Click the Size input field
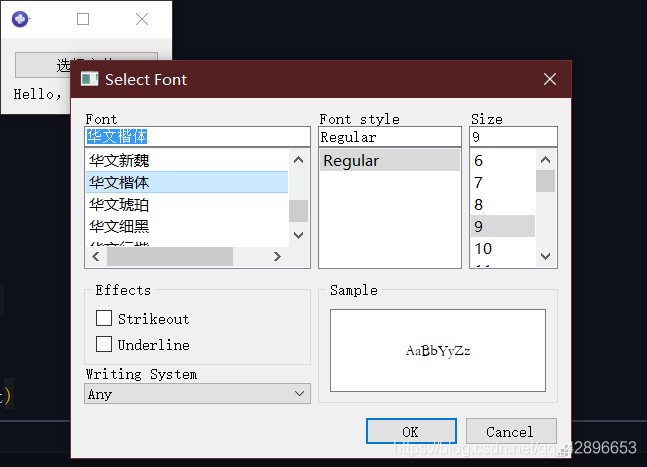Viewport: 647px width, 467px height. click(x=513, y=137)
